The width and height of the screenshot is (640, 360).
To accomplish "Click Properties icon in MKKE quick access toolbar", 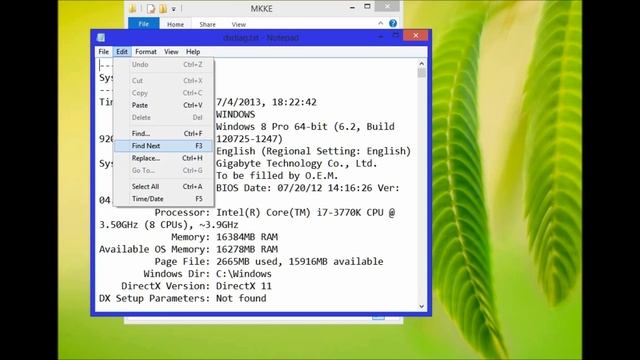I will (x=151, y=8).
